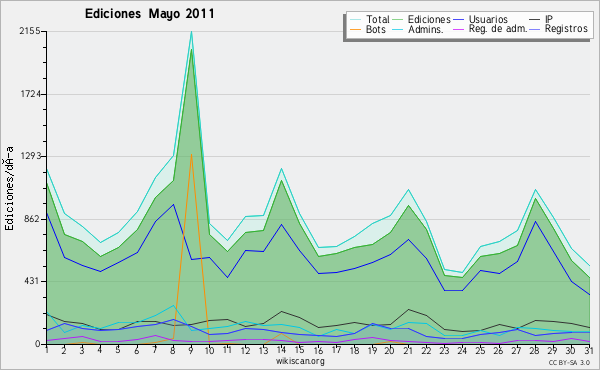Viewport: 600px width, 370px height.
Task: Click the blue Usuarios line peak at day 8
Action: (173, 204)
